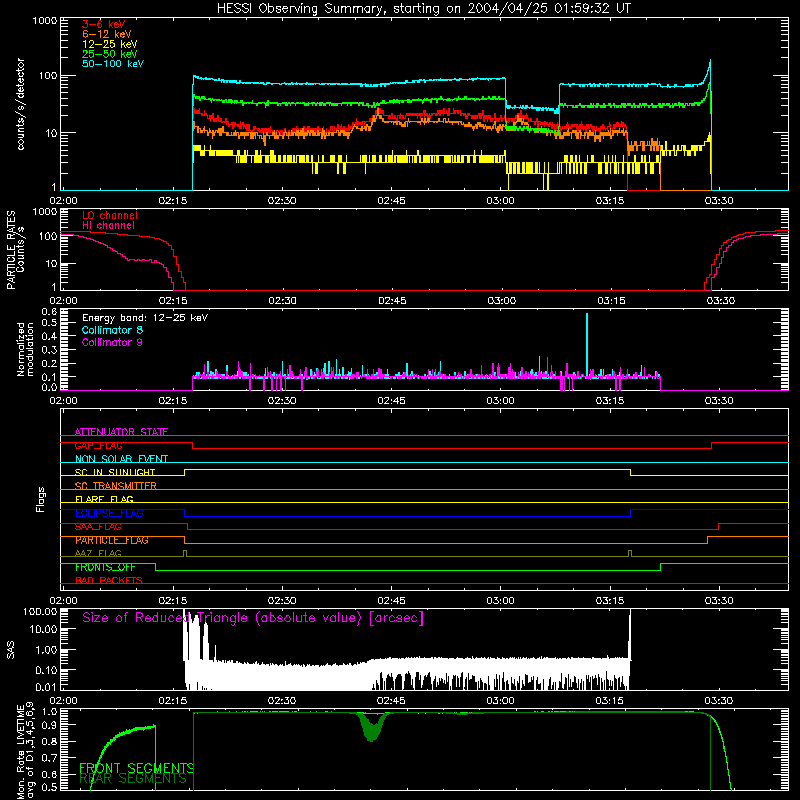
Task: Click the ATTENUATOR_STATE flag label
Action: [121, 432]
